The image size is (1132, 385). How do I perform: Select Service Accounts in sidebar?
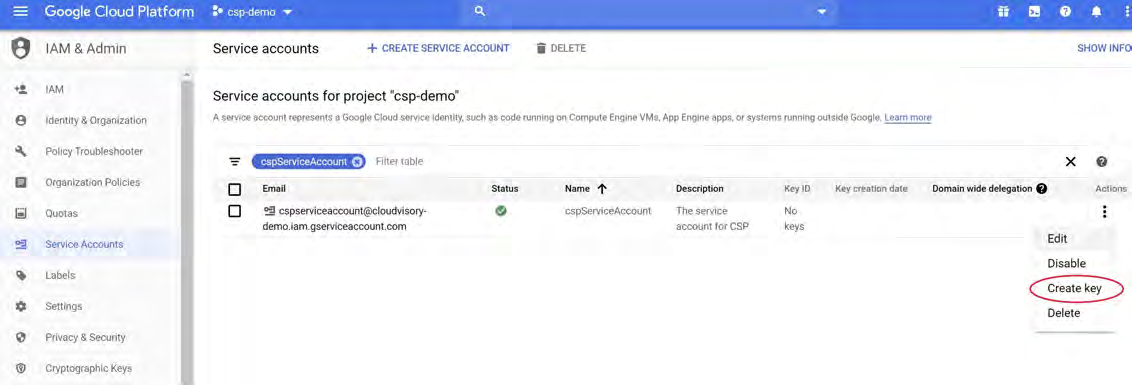84,244
